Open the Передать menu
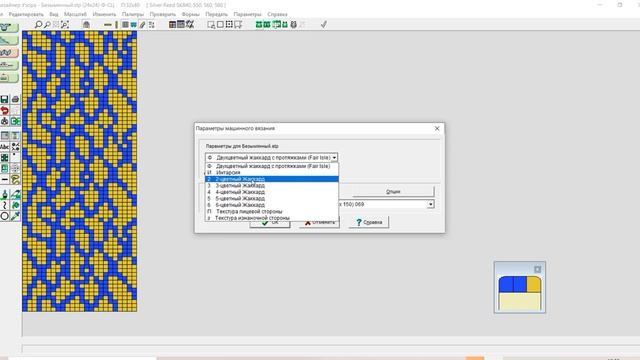The image size is (640, 360). (216, 14)
